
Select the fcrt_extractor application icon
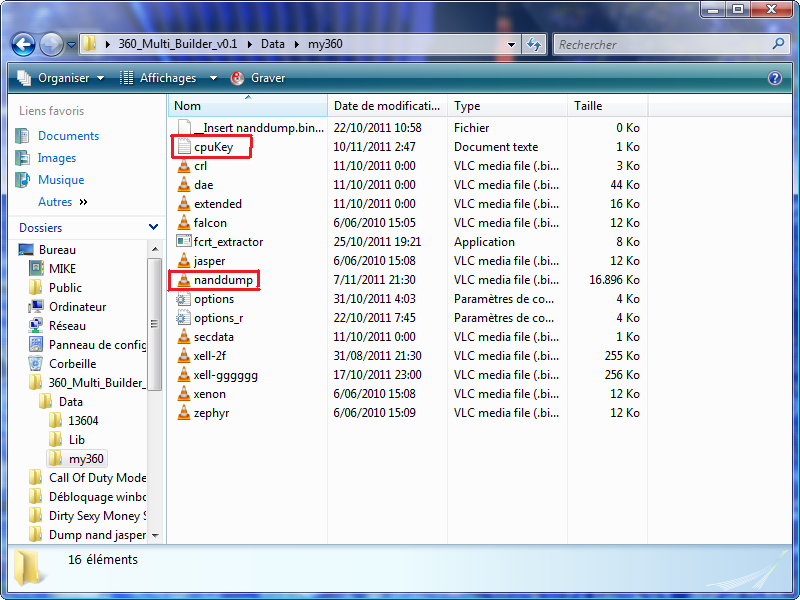tap(184, 241)
